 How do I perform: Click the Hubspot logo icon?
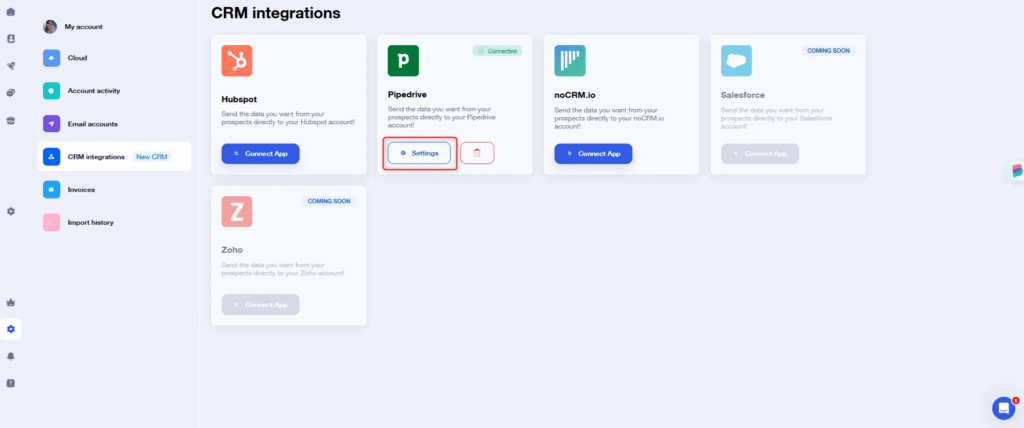(237, 61)
